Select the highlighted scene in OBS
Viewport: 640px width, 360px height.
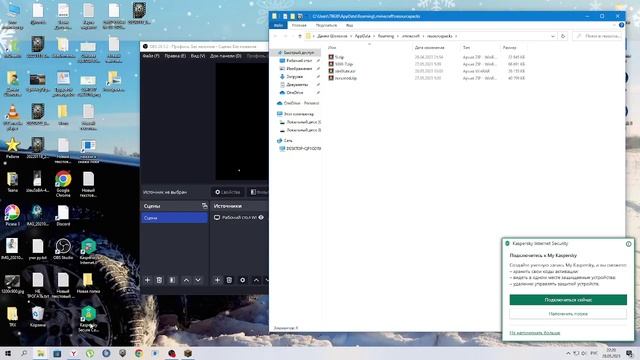pos(174,218)
